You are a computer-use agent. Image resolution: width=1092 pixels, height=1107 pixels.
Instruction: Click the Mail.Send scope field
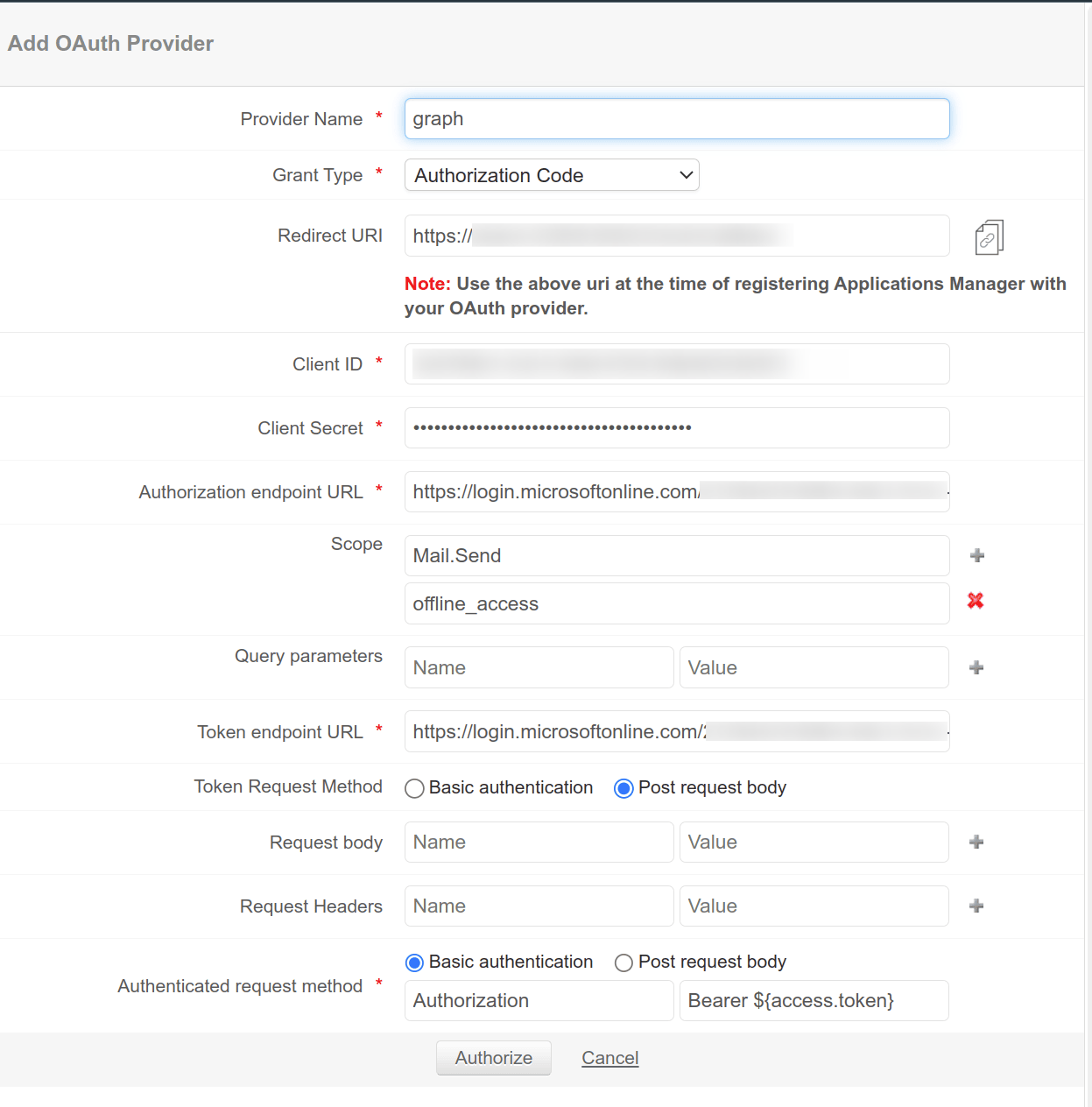click(x=676, y=556)
